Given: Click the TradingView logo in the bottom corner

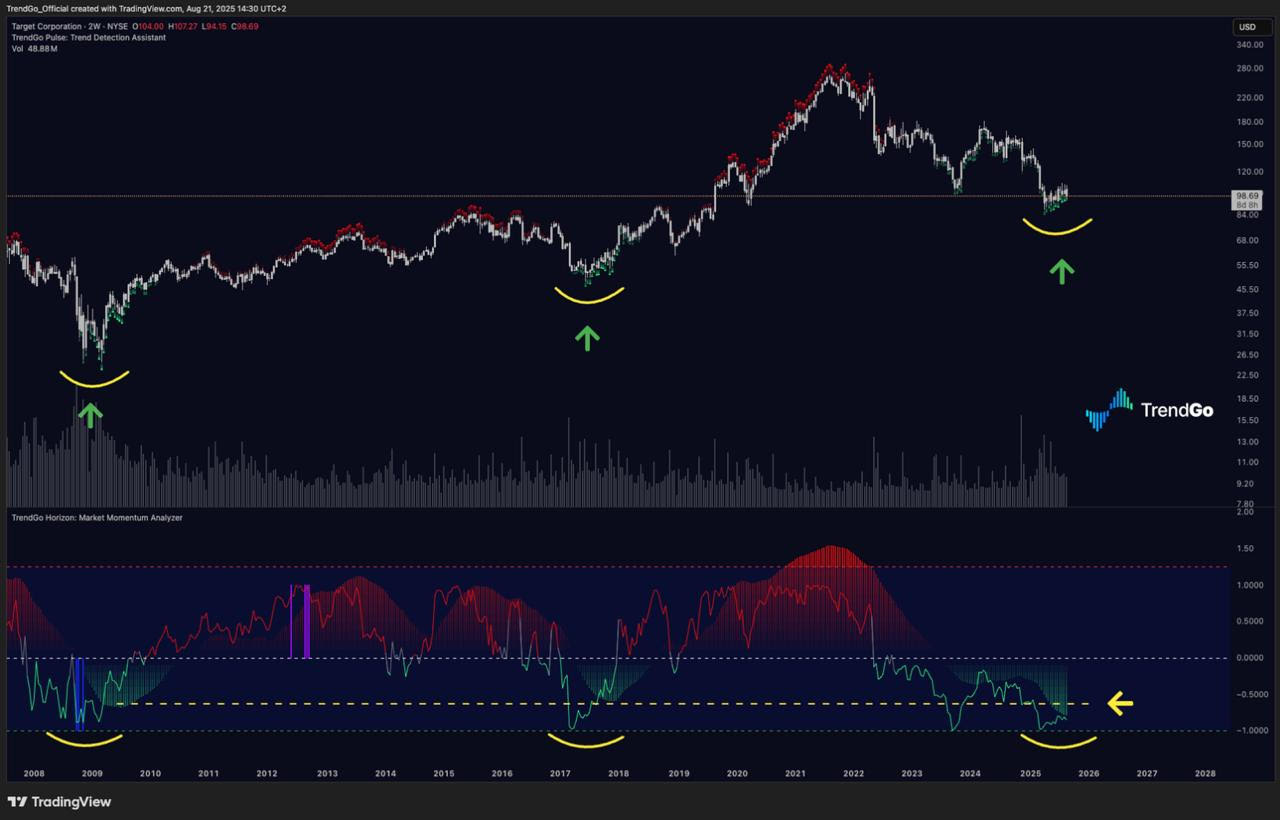Looking at the screenshot, I should coord(59,802).
